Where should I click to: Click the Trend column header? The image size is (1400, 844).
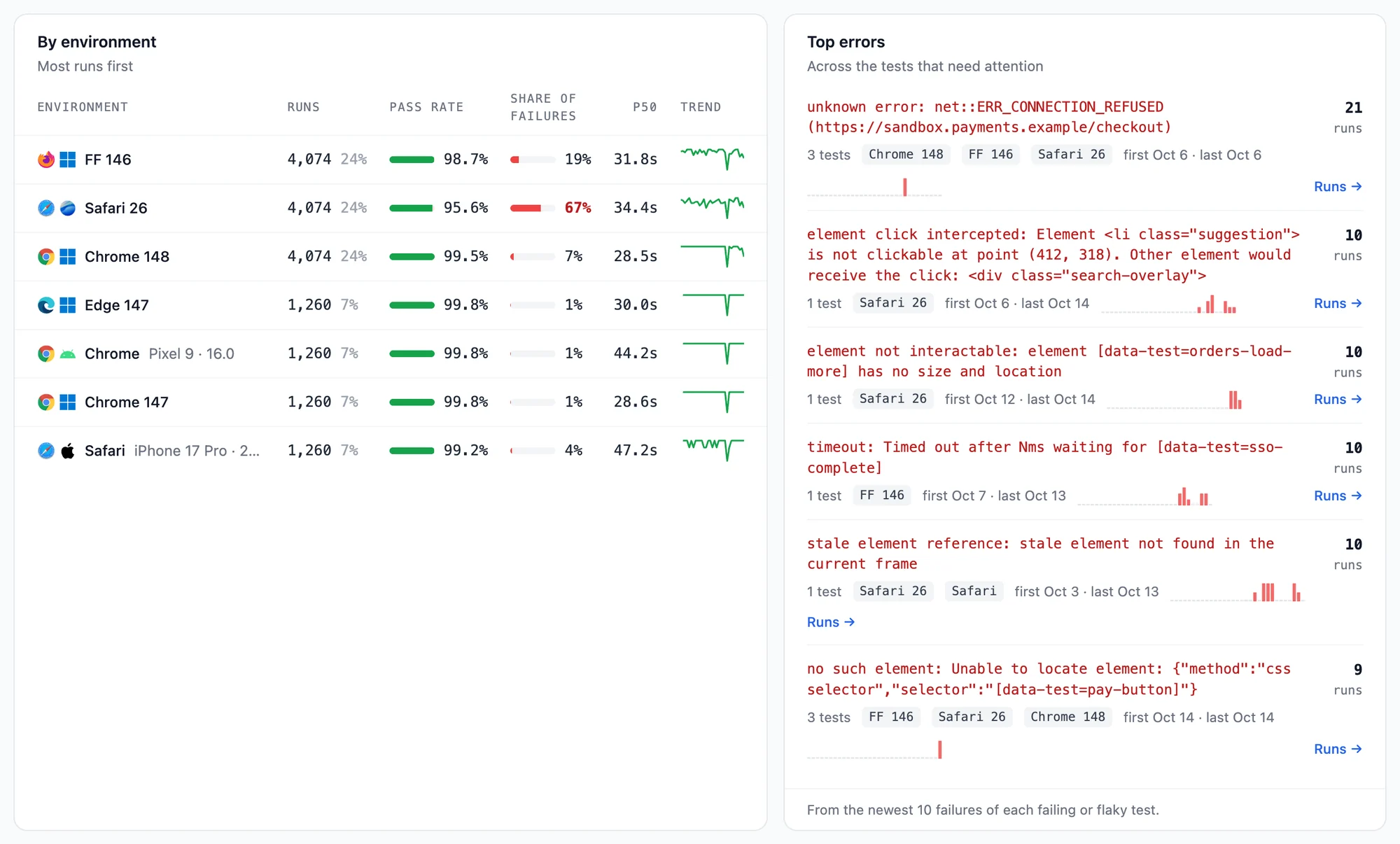(701, 107)
